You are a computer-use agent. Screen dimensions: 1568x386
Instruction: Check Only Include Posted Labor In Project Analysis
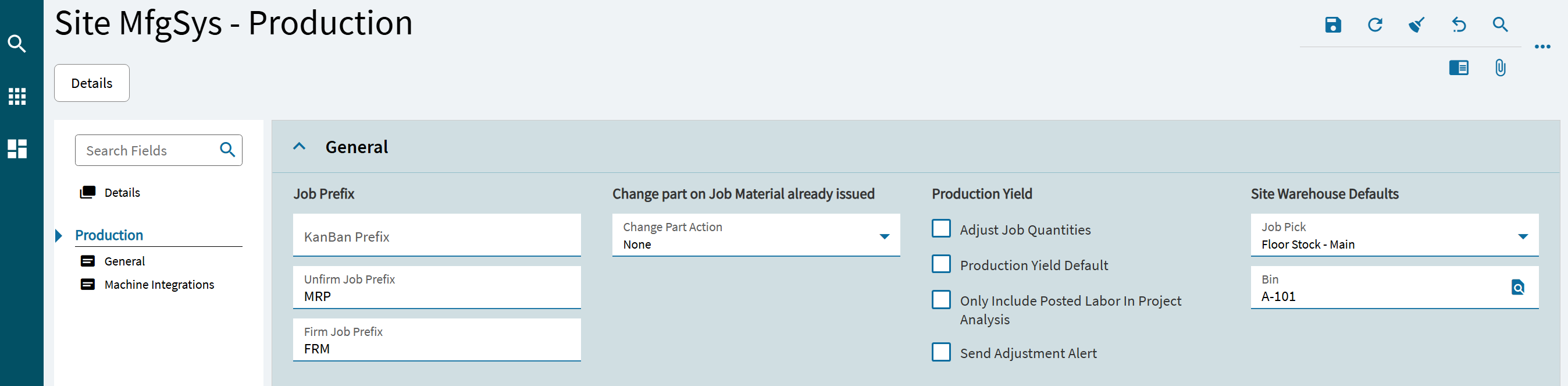pyautogui.click(x=941, y=299)
